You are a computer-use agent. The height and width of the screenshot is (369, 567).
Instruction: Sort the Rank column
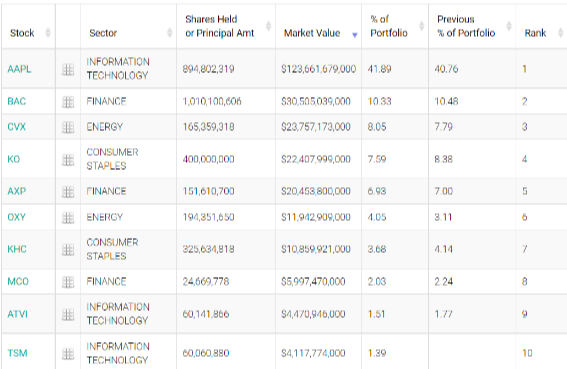[x=561, y=33]
